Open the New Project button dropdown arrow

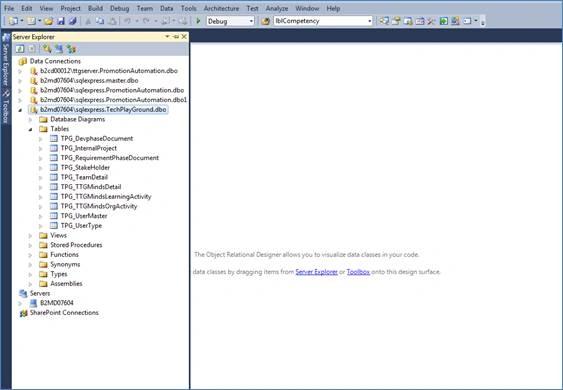22,21
